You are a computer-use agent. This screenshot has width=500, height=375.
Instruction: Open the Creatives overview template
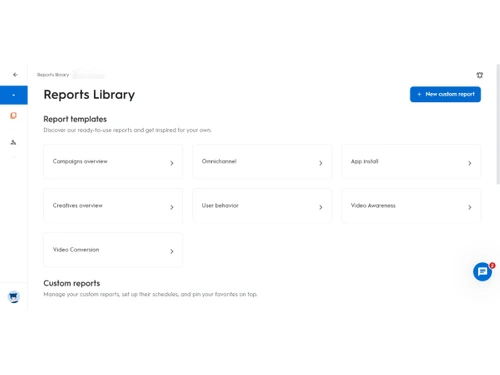pos(113,206)
